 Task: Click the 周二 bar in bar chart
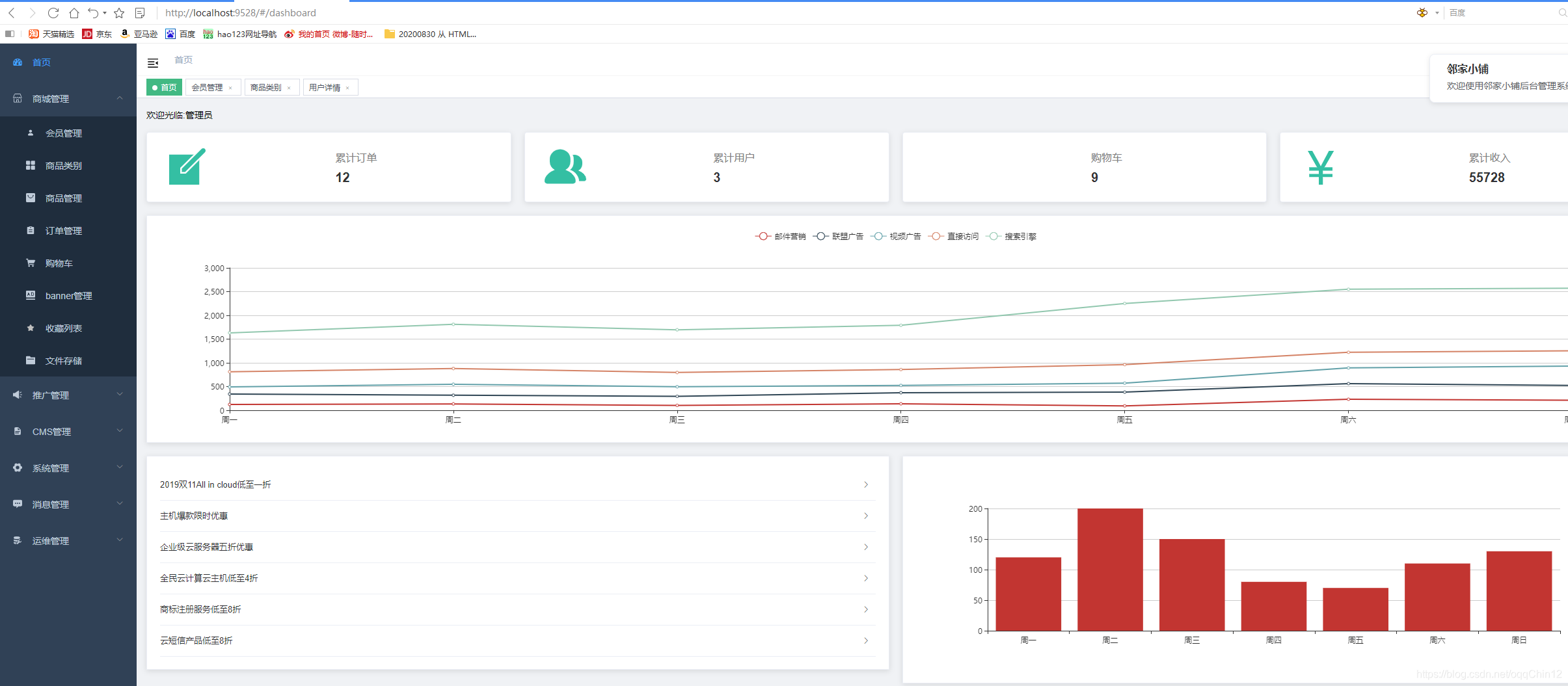point(1110,570)
